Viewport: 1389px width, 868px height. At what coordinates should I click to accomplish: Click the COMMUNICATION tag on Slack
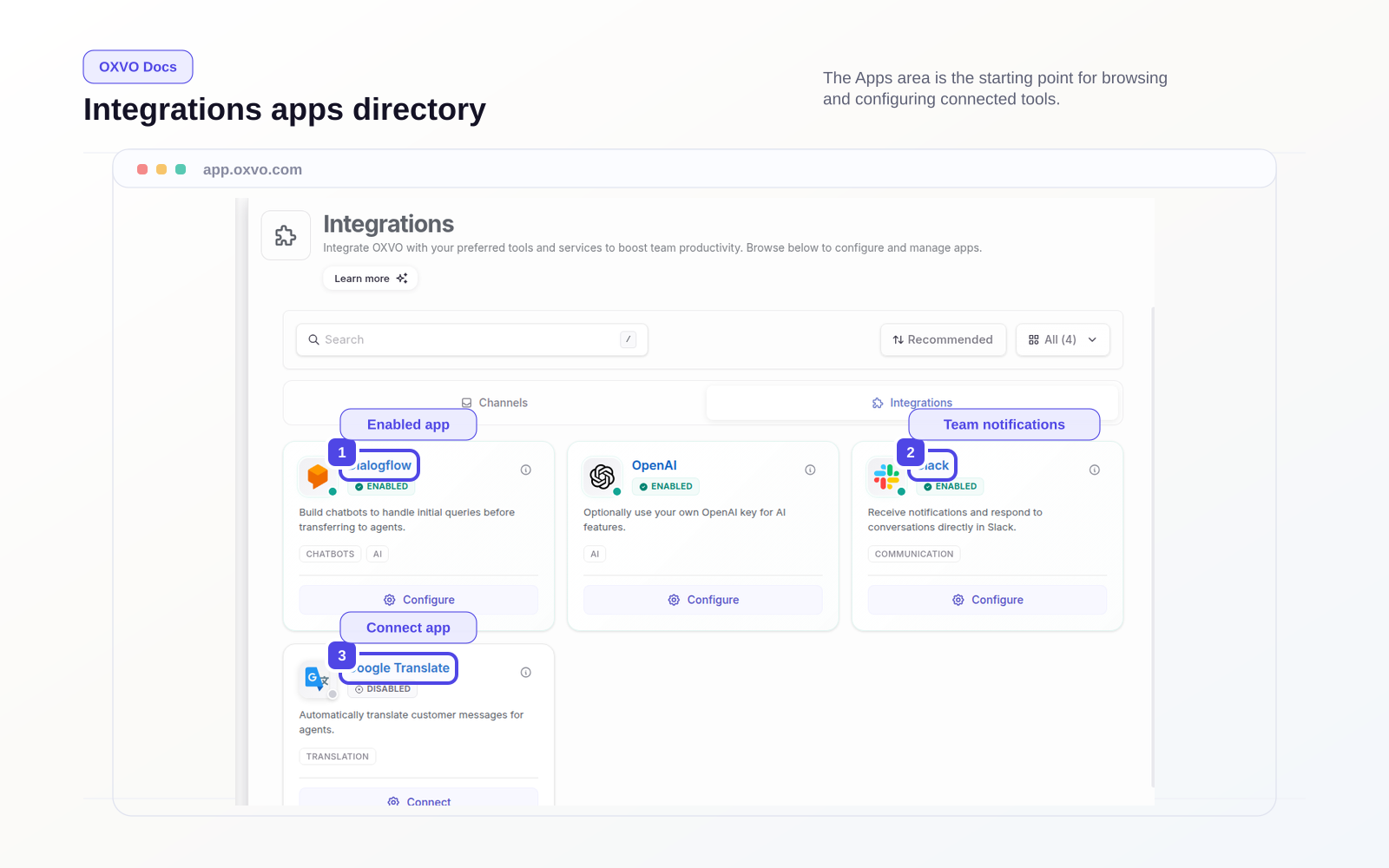click(x=914, y=554)
